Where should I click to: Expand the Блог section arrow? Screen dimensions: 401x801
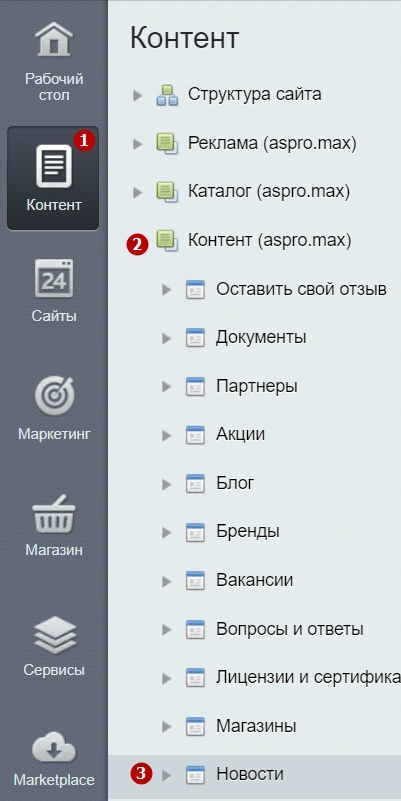[x=167, y=484]
